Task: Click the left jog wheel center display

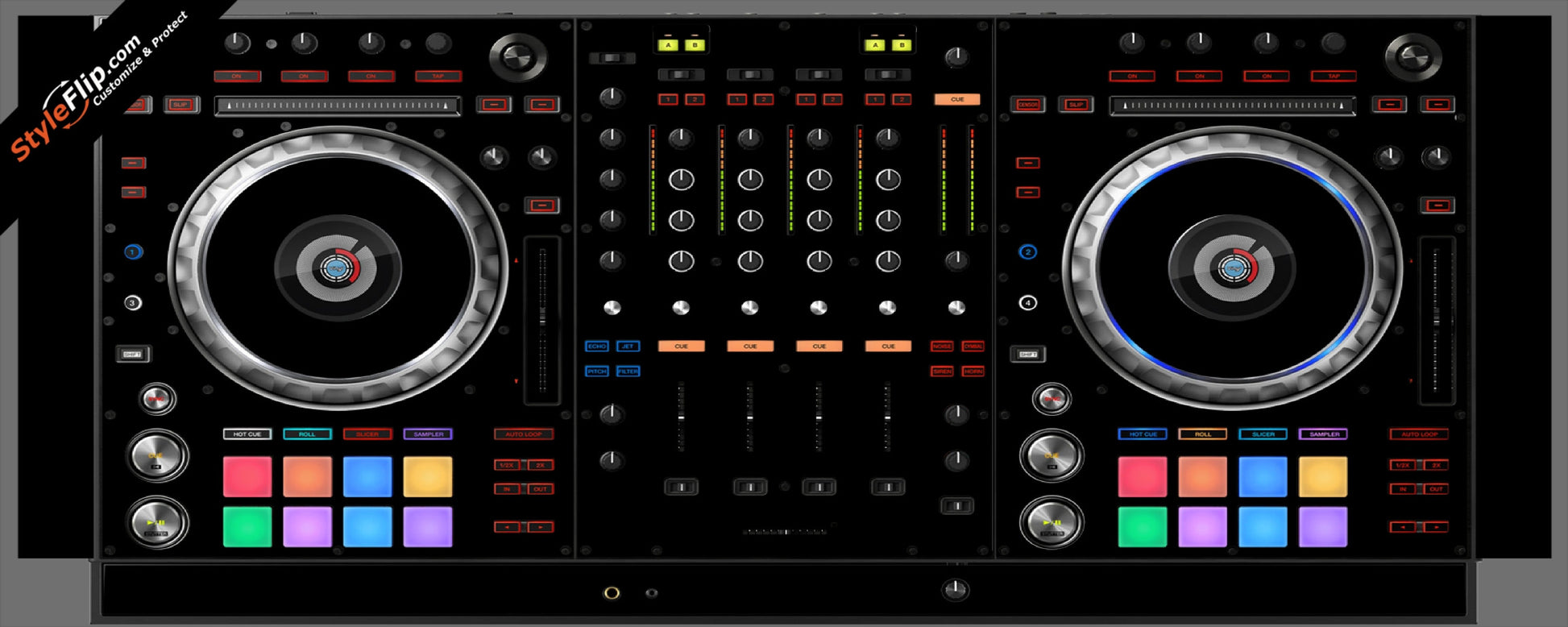Action: click(x=338, y=268)
